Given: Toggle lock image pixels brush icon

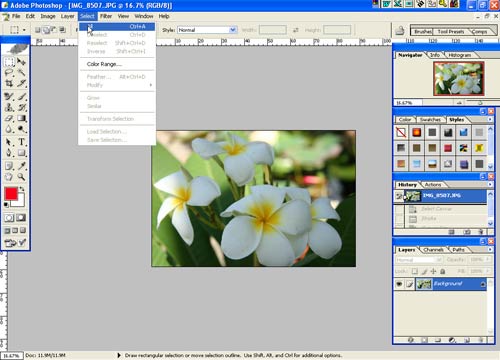Looking at the screenshot, I should click(x=424, y=271).
